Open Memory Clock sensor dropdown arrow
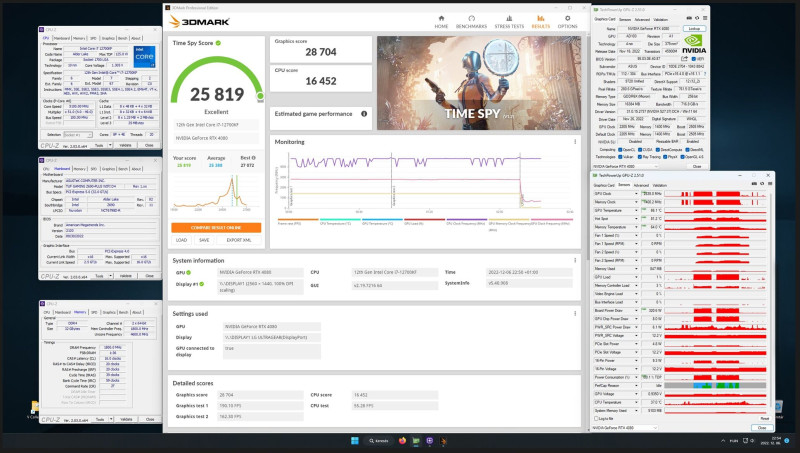 click(636, 202)
